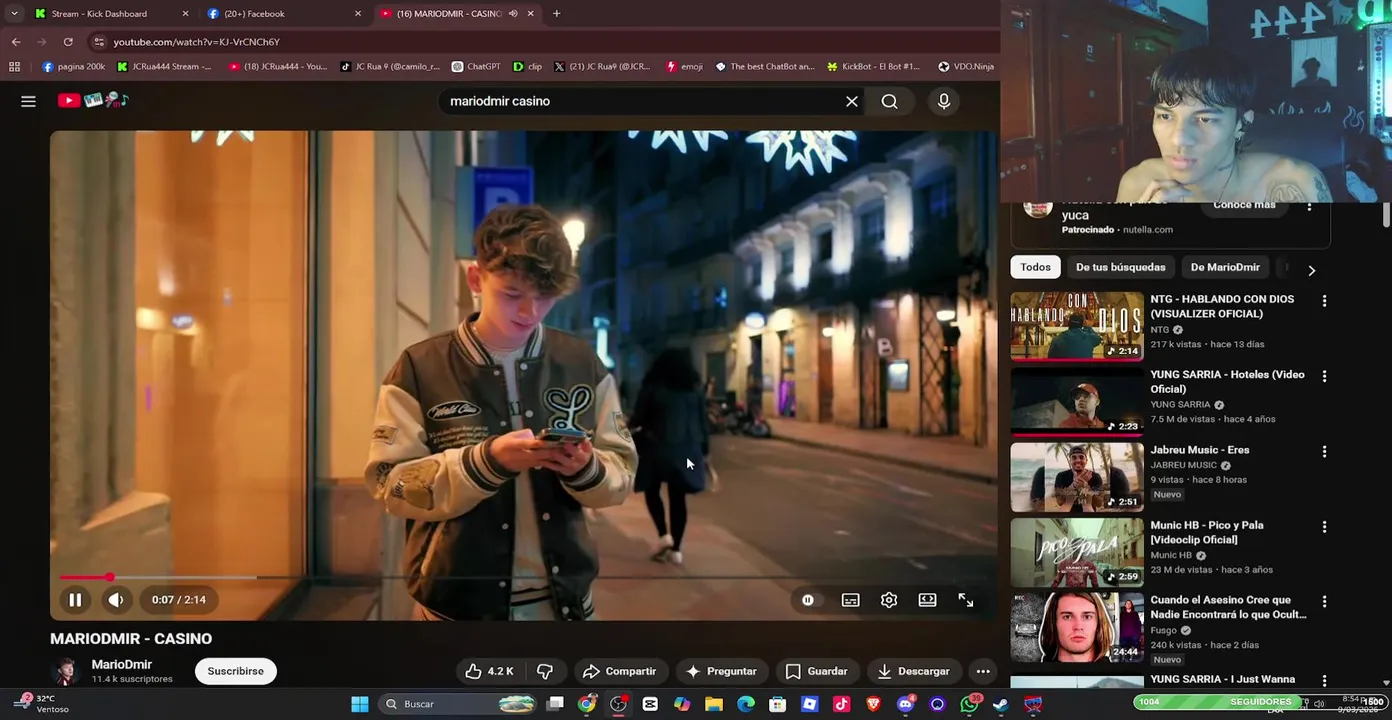Open WhatsApp from the taskbar

(x=969, y=704)
